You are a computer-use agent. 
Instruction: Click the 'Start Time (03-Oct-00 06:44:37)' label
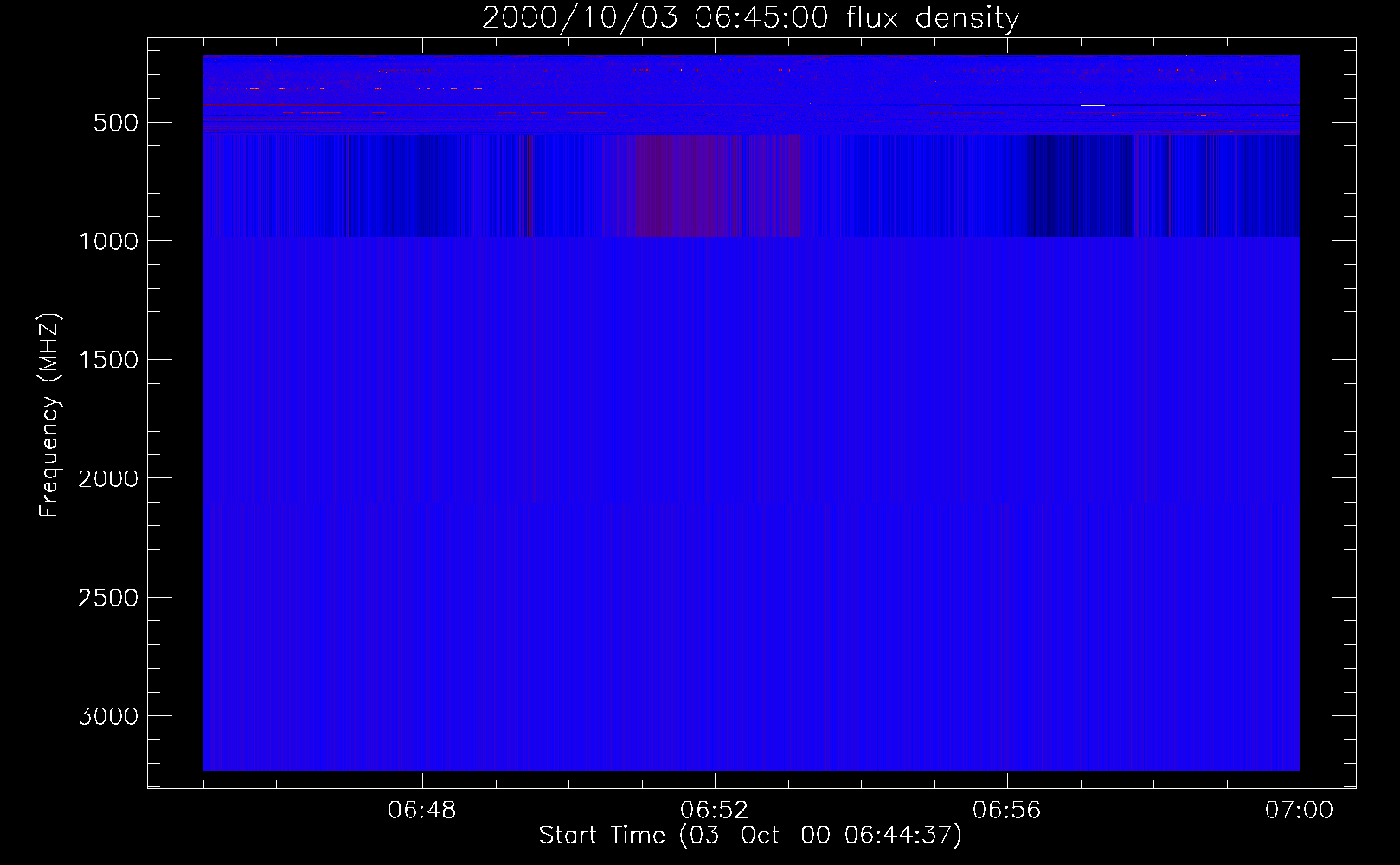(750, 835)
